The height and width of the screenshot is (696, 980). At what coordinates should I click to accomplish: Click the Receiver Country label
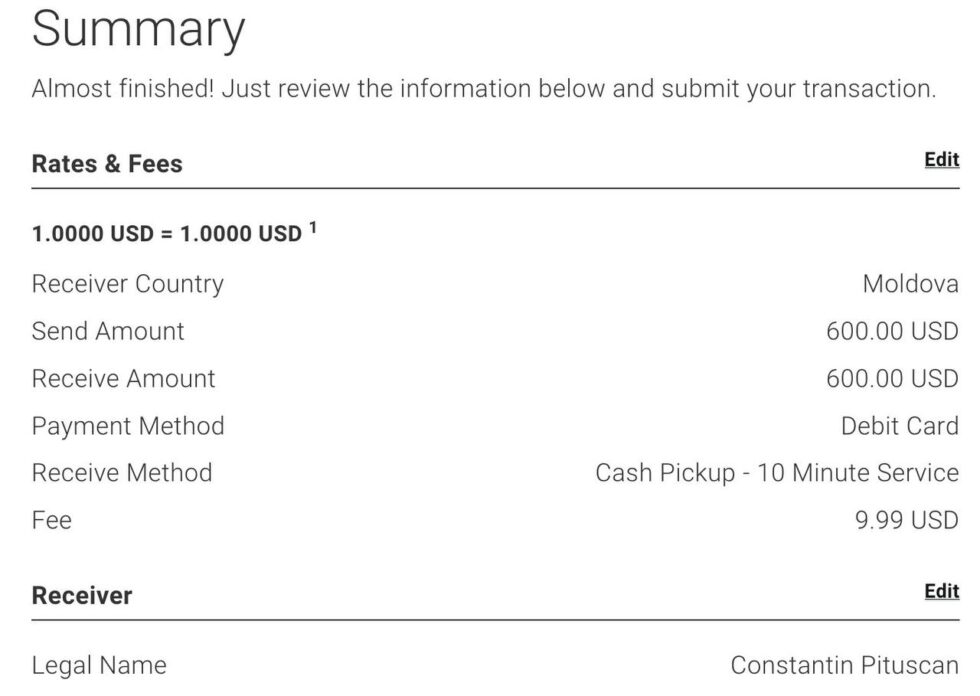tap(127, 284)
